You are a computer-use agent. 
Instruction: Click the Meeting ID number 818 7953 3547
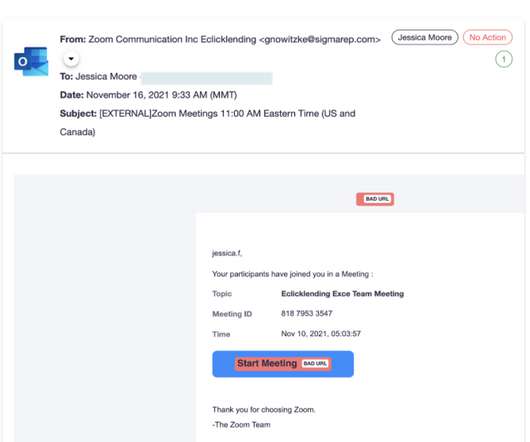click(x=307, y=314)
